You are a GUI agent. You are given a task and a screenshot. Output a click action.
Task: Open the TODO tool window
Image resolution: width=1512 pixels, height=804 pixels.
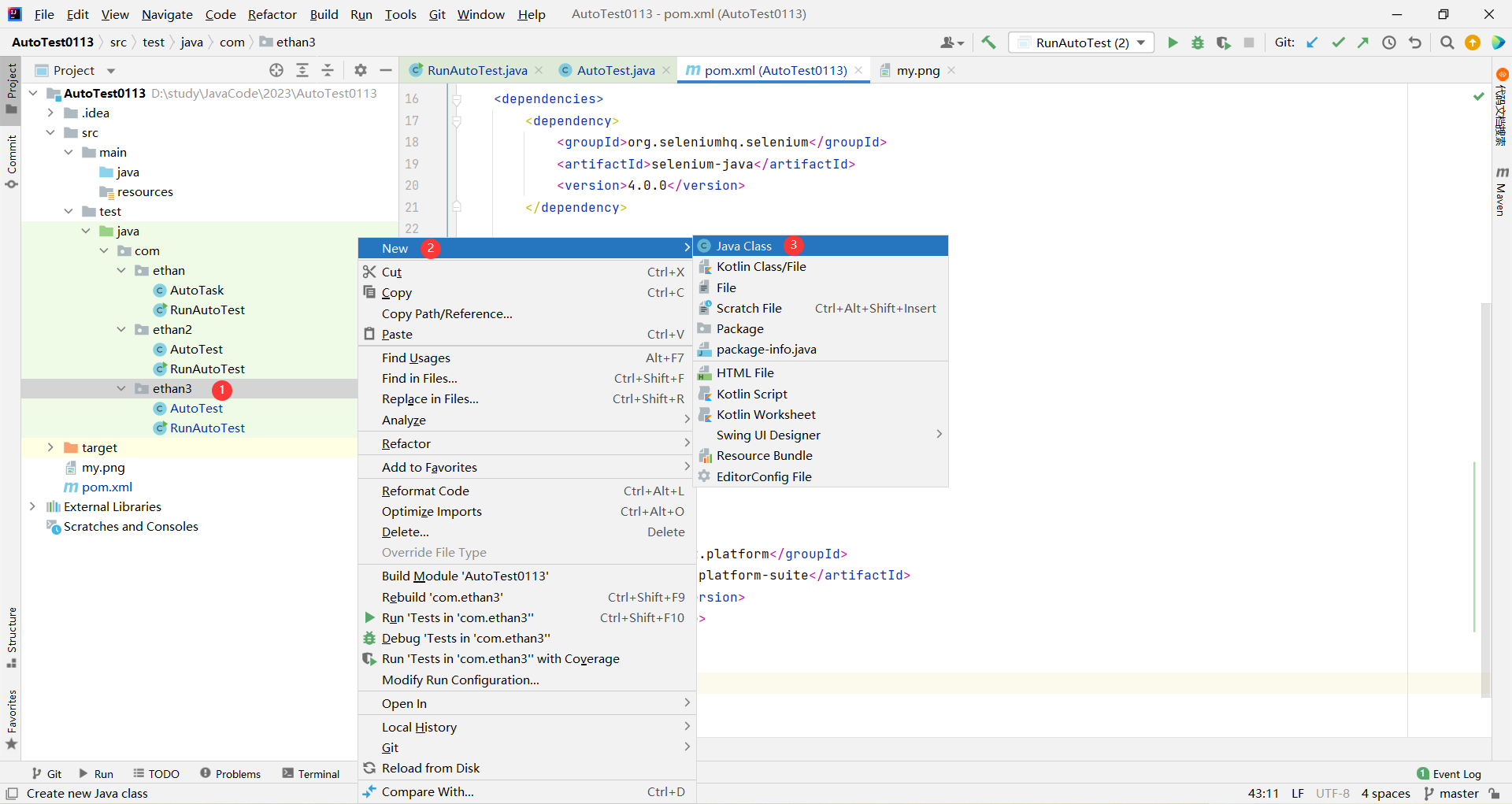(156, 774)
